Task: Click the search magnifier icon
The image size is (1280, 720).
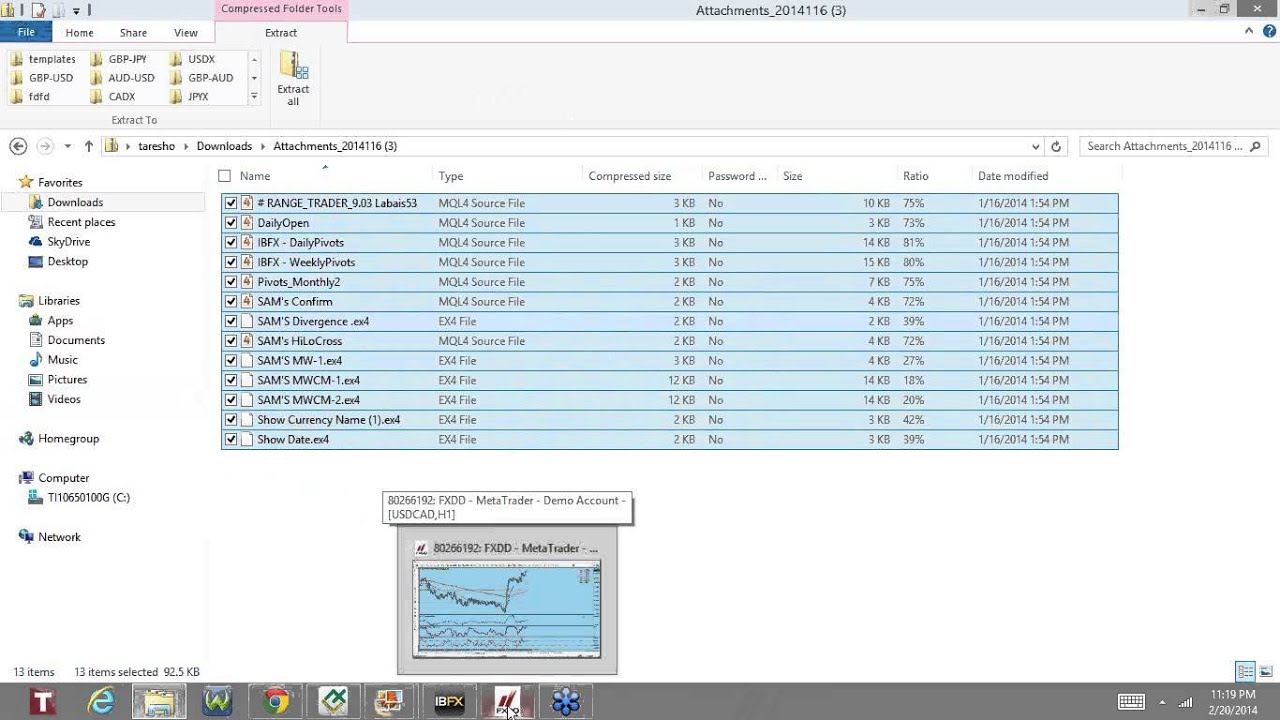Action: (x=1256, y=146)
